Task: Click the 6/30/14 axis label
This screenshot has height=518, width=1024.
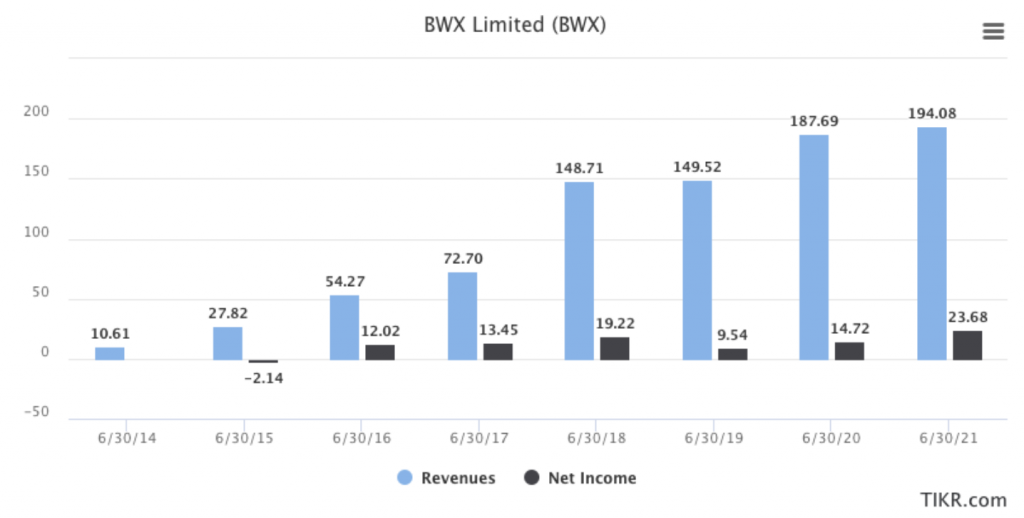Action: pyautogui.click(x=127, y=438)
